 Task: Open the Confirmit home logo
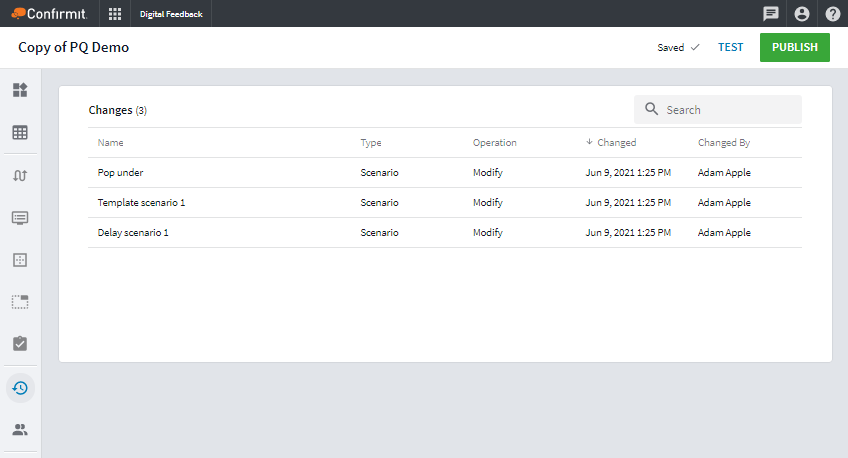[49, 14]
